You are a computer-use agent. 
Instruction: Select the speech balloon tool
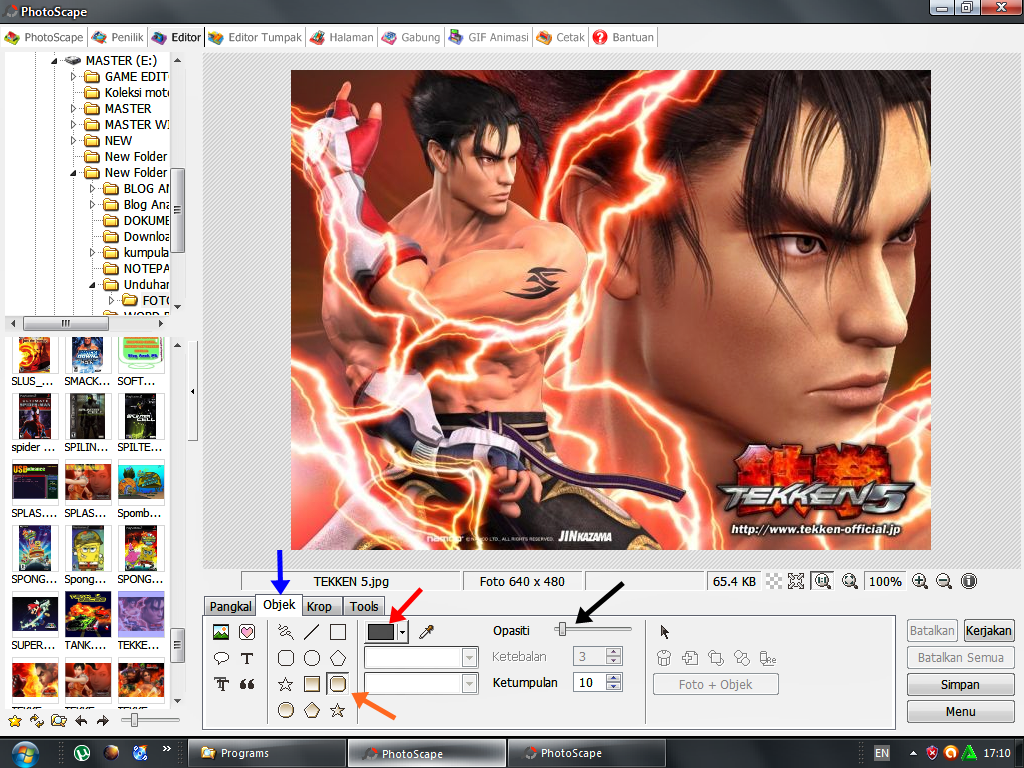point(221,658)
